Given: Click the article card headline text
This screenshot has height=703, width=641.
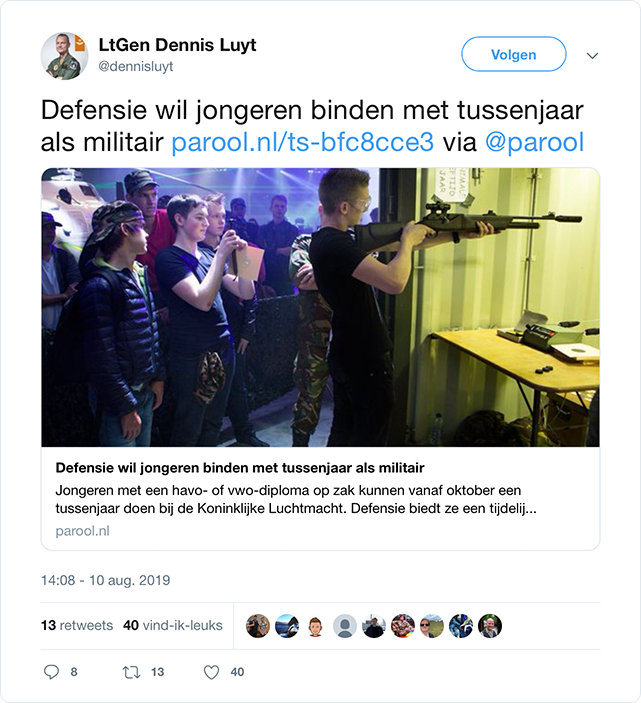Looking at the screenshot, I should (240, 468).
